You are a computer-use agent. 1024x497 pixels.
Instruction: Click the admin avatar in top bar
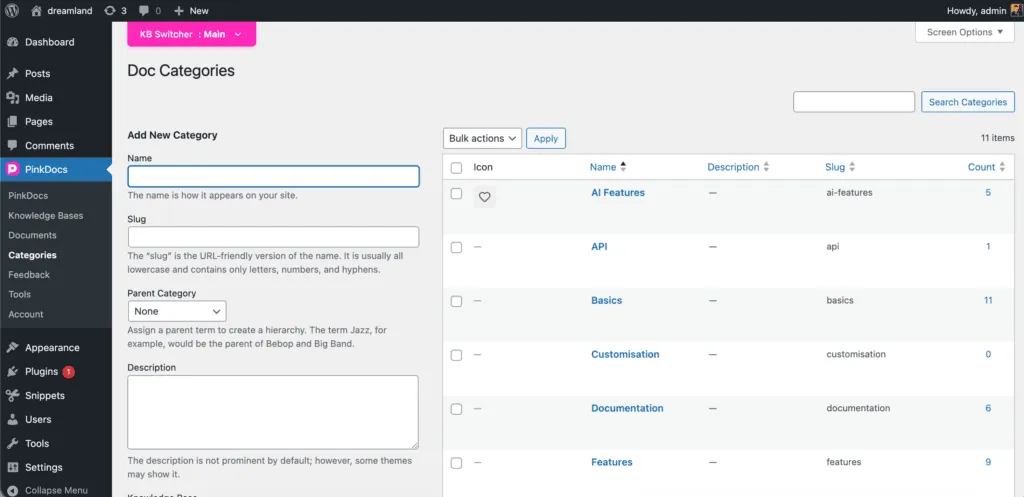click(x=1014, y=10)
